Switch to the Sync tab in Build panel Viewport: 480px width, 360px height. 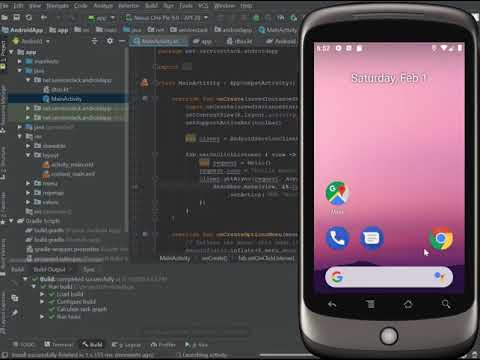point(89,269)
